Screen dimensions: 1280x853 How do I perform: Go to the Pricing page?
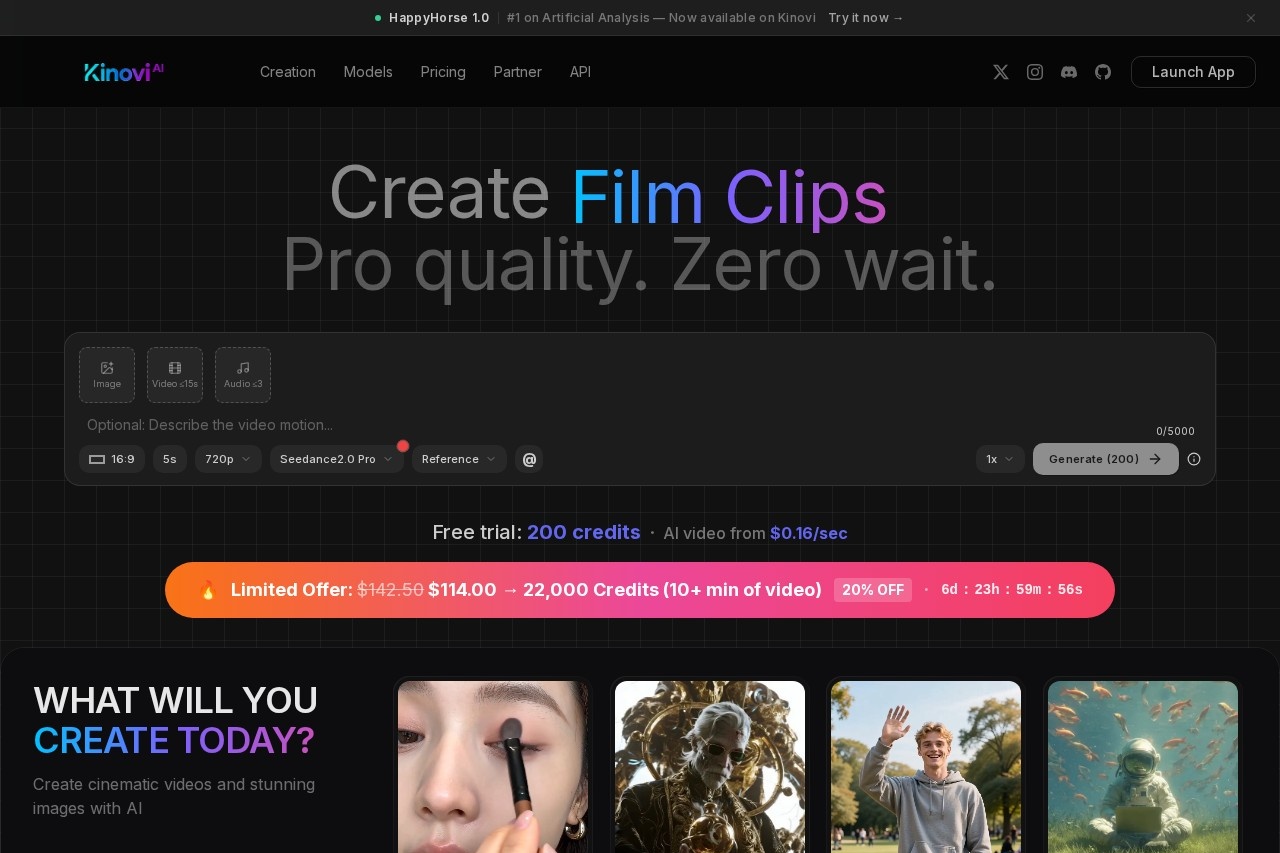(443, 72)
